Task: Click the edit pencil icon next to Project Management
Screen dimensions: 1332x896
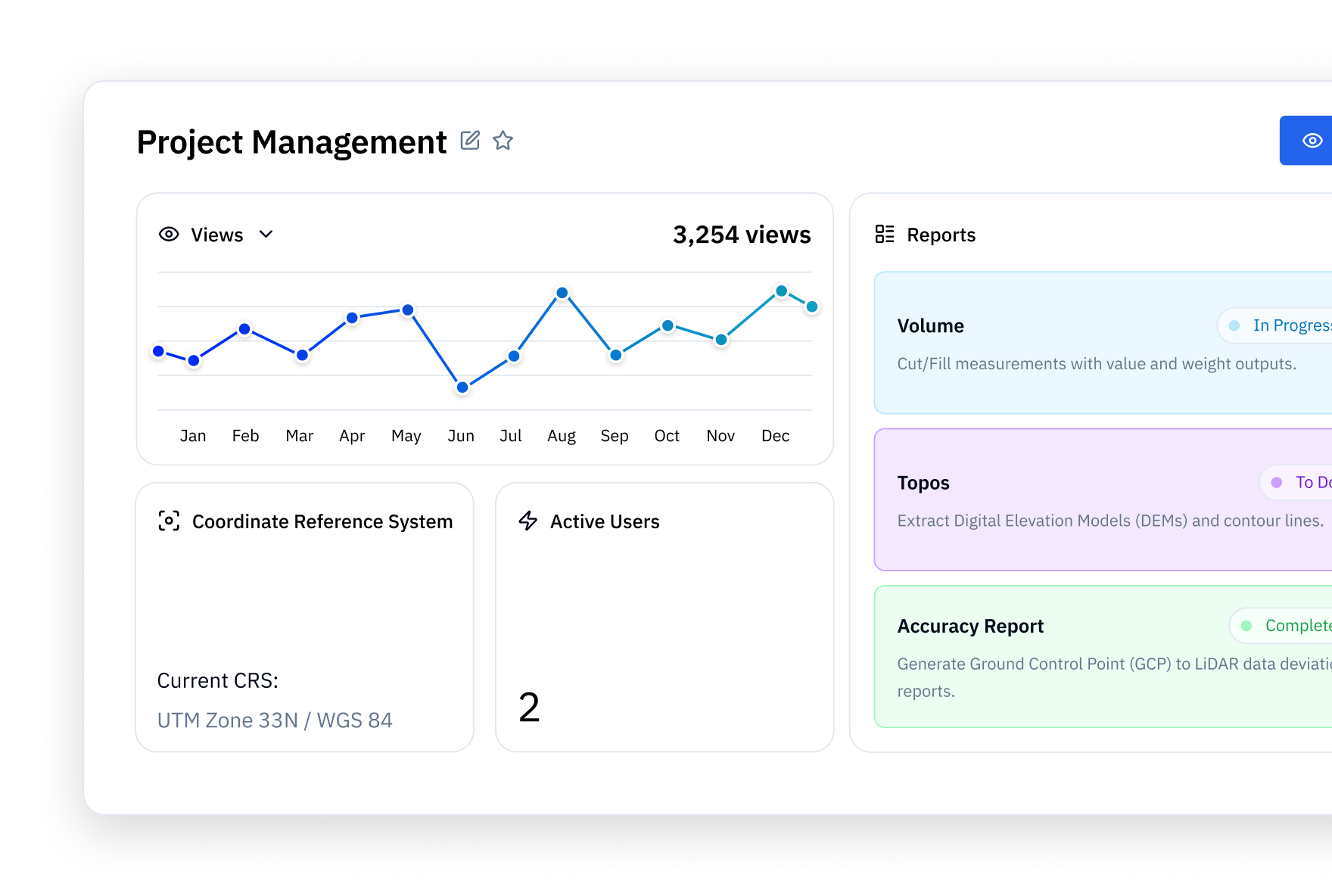Action: (x=470, y=140)
